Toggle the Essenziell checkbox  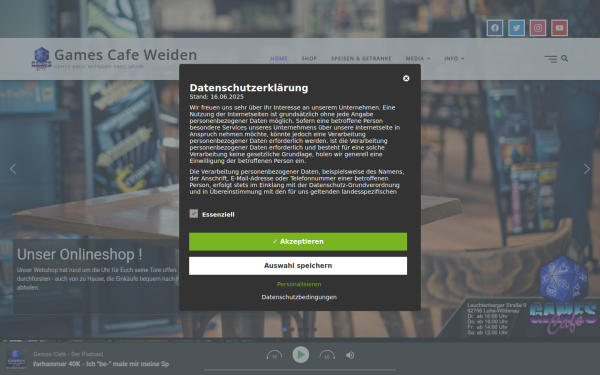[x=194, y=214]
